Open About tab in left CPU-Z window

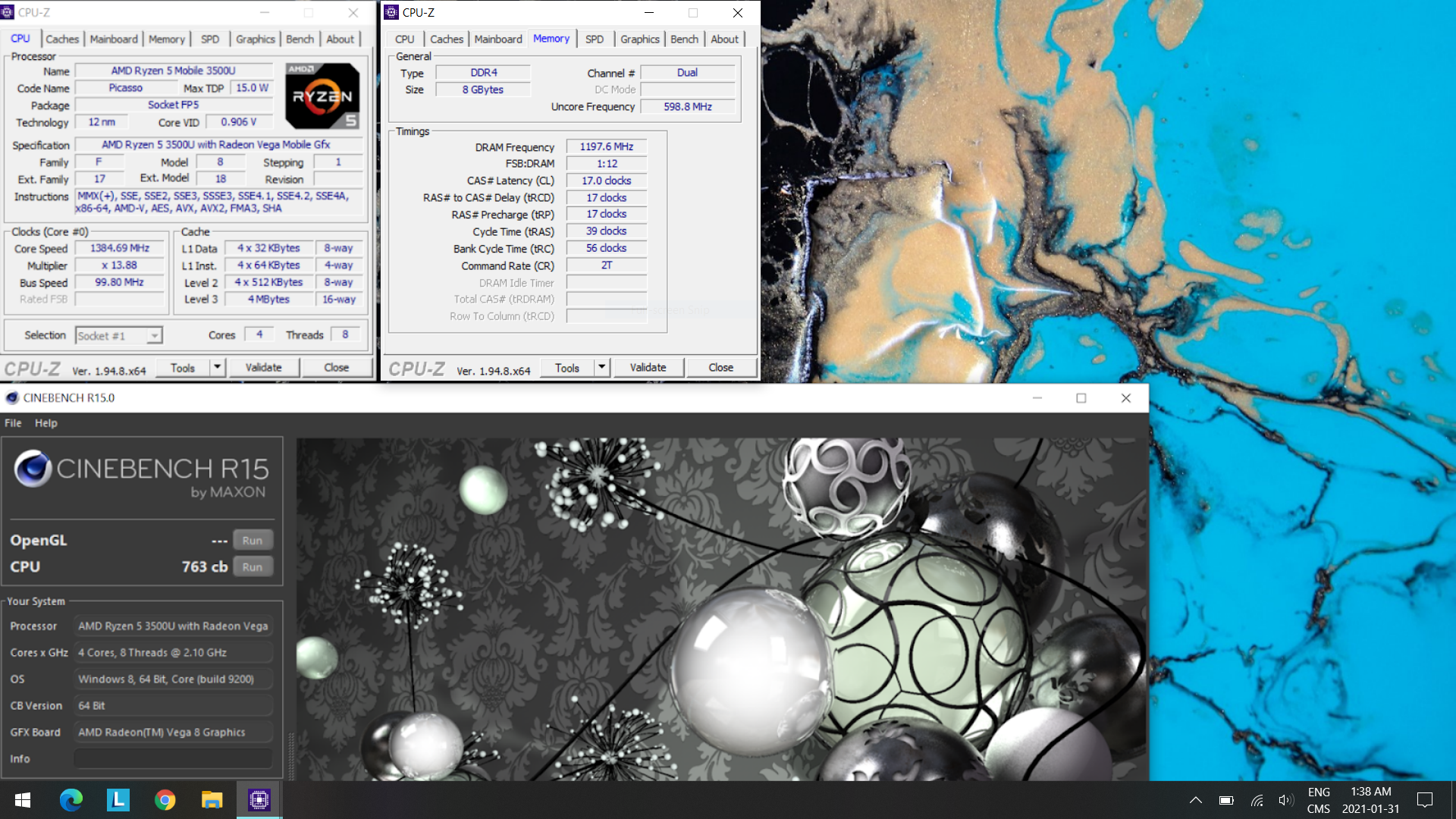click(340, 39)
